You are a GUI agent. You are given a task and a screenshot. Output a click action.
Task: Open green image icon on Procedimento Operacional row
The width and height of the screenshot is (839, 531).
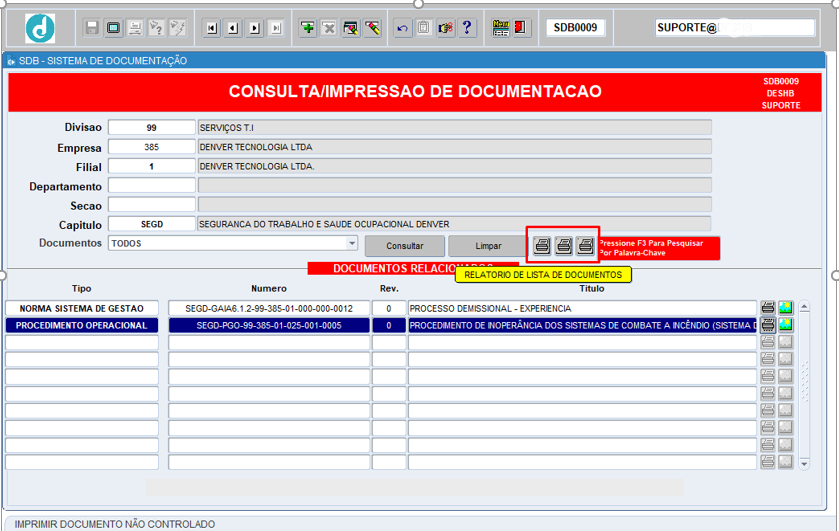coord(786,325)
